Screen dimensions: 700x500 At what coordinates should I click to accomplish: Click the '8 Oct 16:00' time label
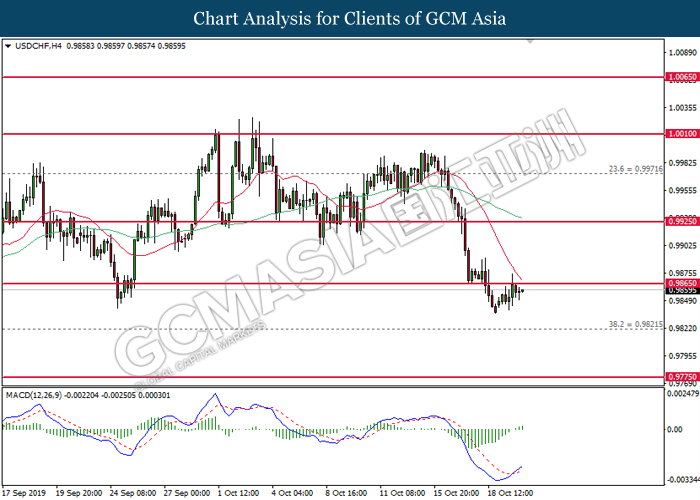pos(347,493)
